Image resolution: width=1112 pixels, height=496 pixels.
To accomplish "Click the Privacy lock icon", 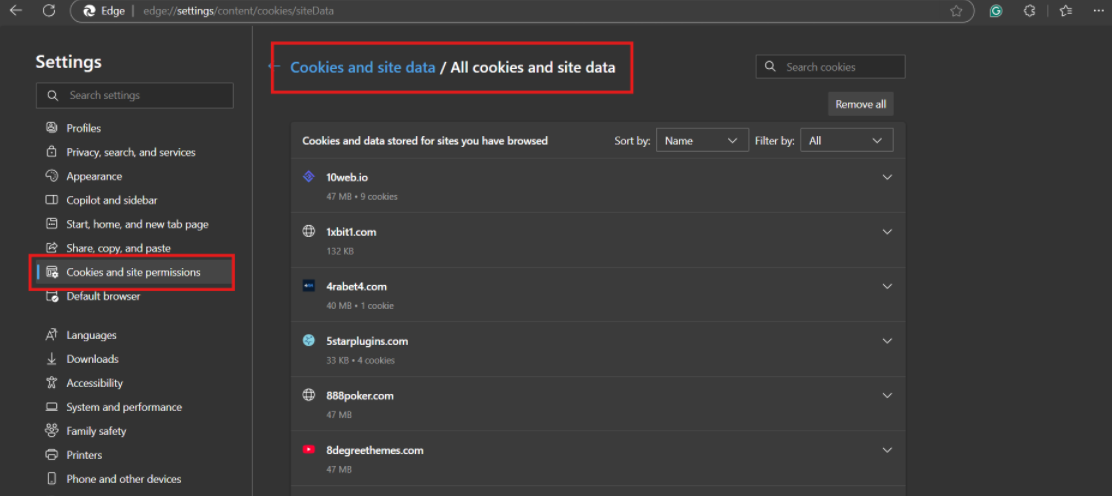I will 51,152.
